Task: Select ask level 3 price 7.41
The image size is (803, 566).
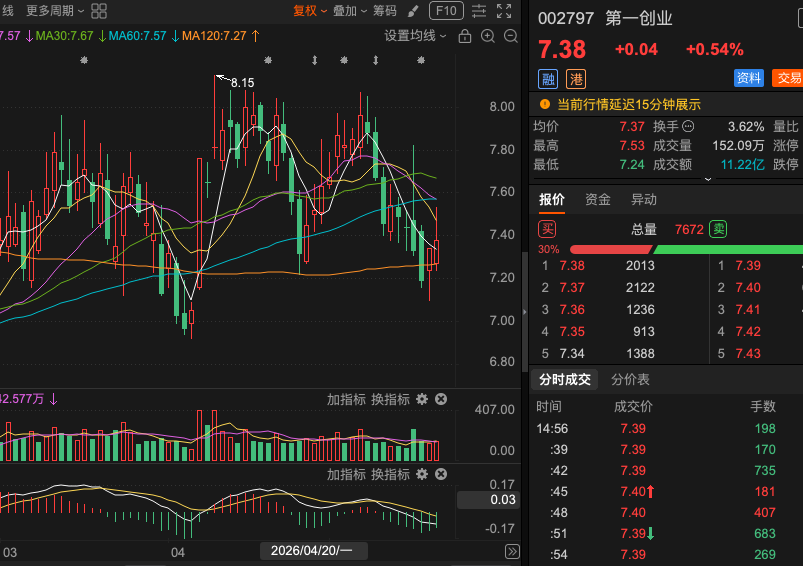Action: tap(748, 309)
